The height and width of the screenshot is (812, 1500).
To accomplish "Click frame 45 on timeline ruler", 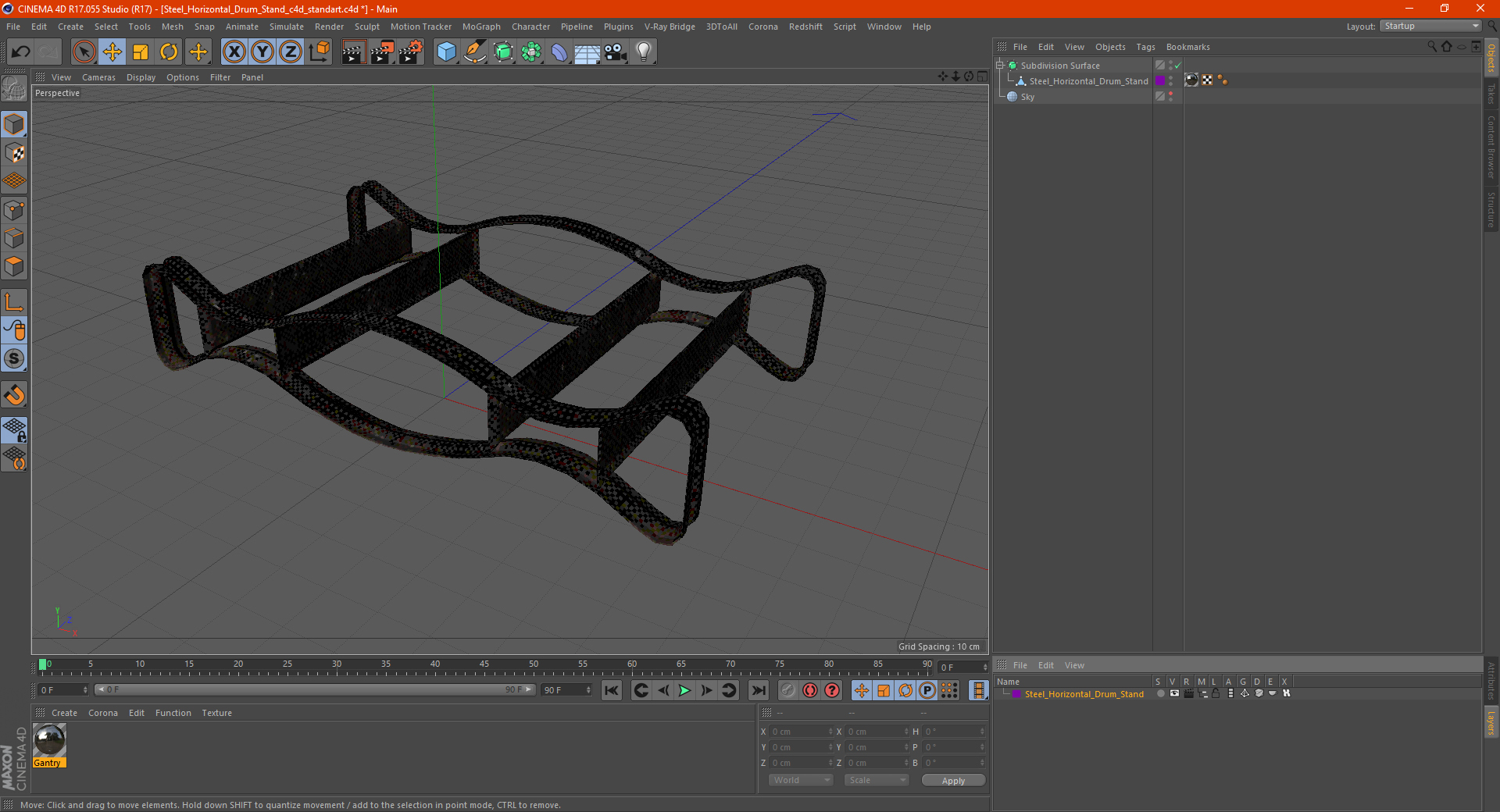I will pyautogui.click(x=484, y=665).
